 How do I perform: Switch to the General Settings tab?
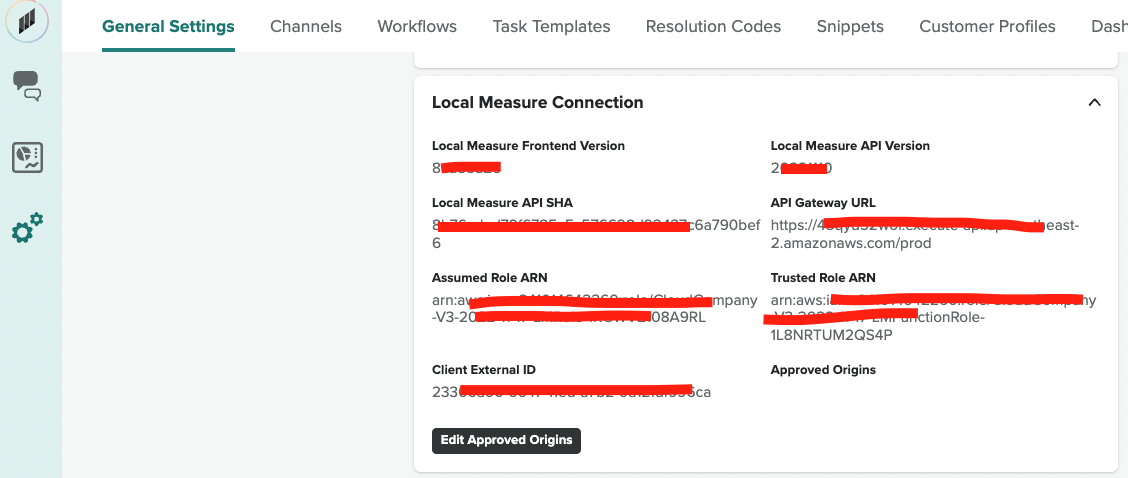click(168, 27)
